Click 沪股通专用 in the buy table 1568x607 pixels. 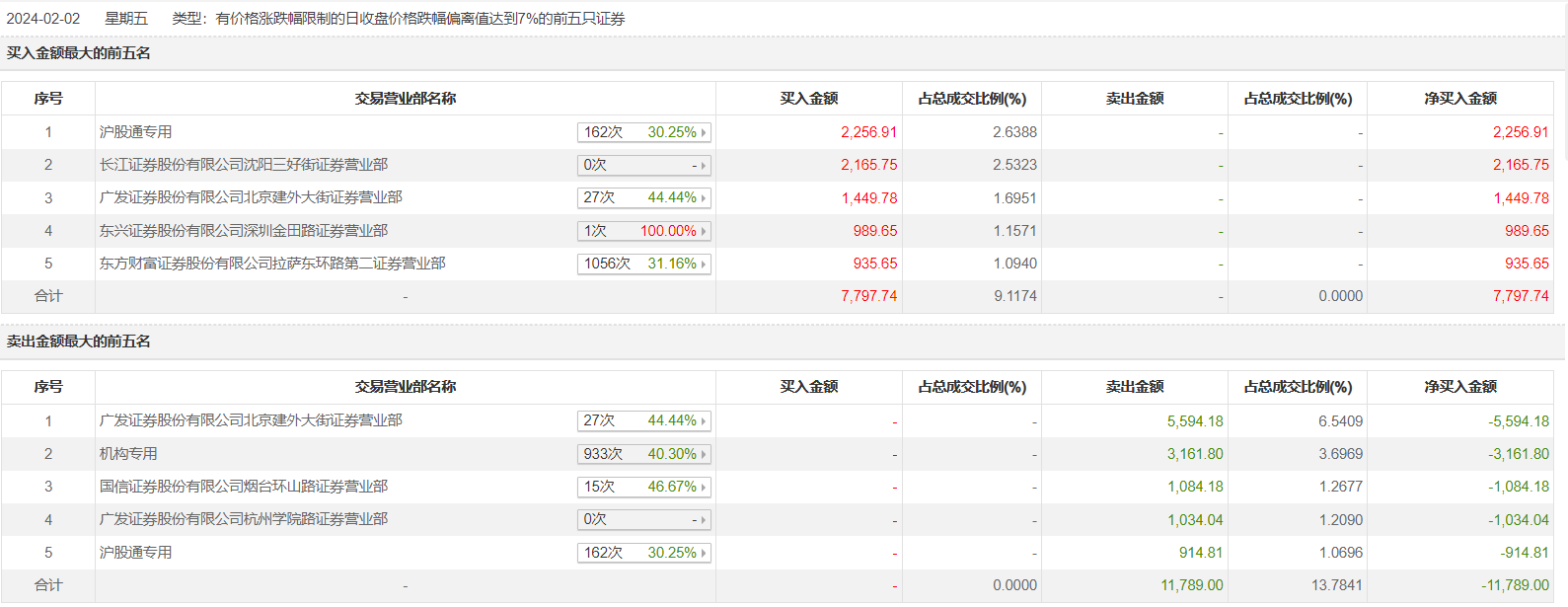pos(135,132)
